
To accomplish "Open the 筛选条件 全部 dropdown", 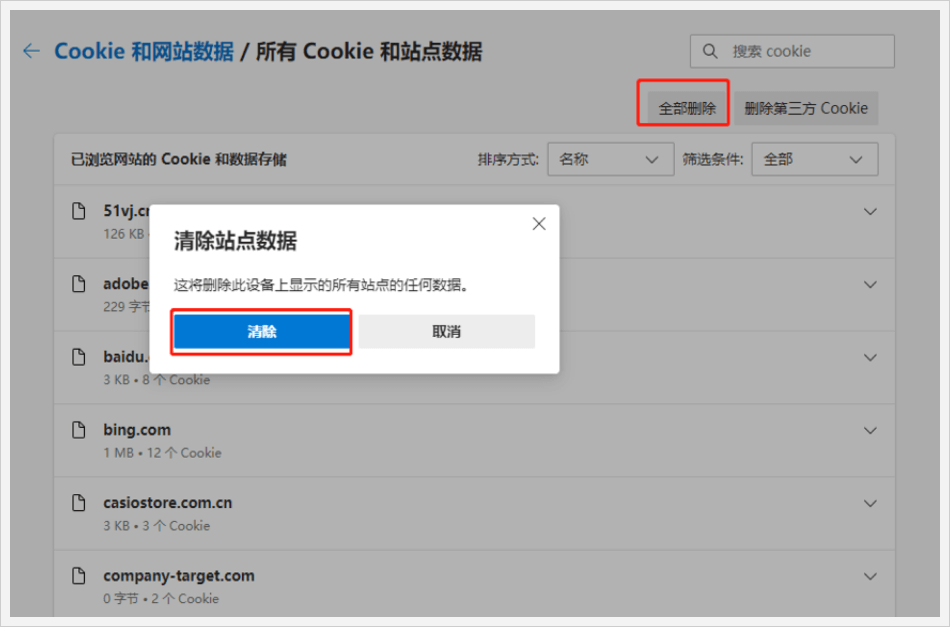I will coord(814,159).
